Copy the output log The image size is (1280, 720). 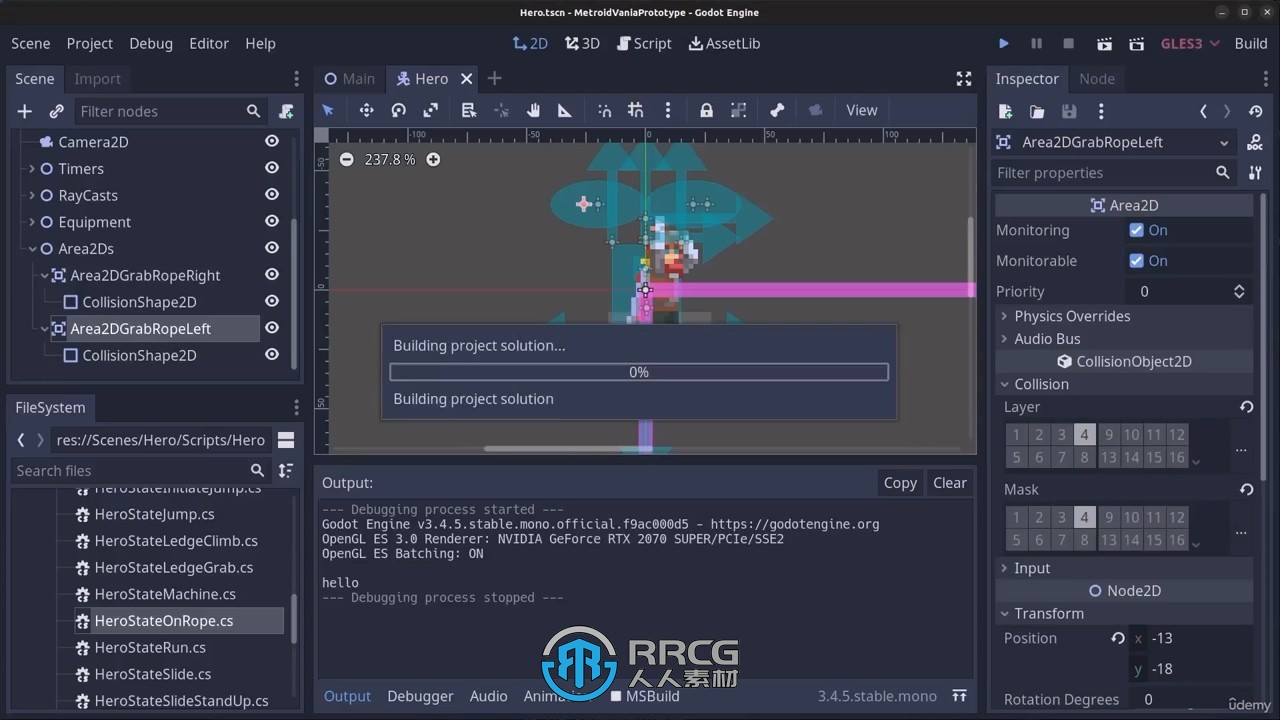click(x=900, y=482)
